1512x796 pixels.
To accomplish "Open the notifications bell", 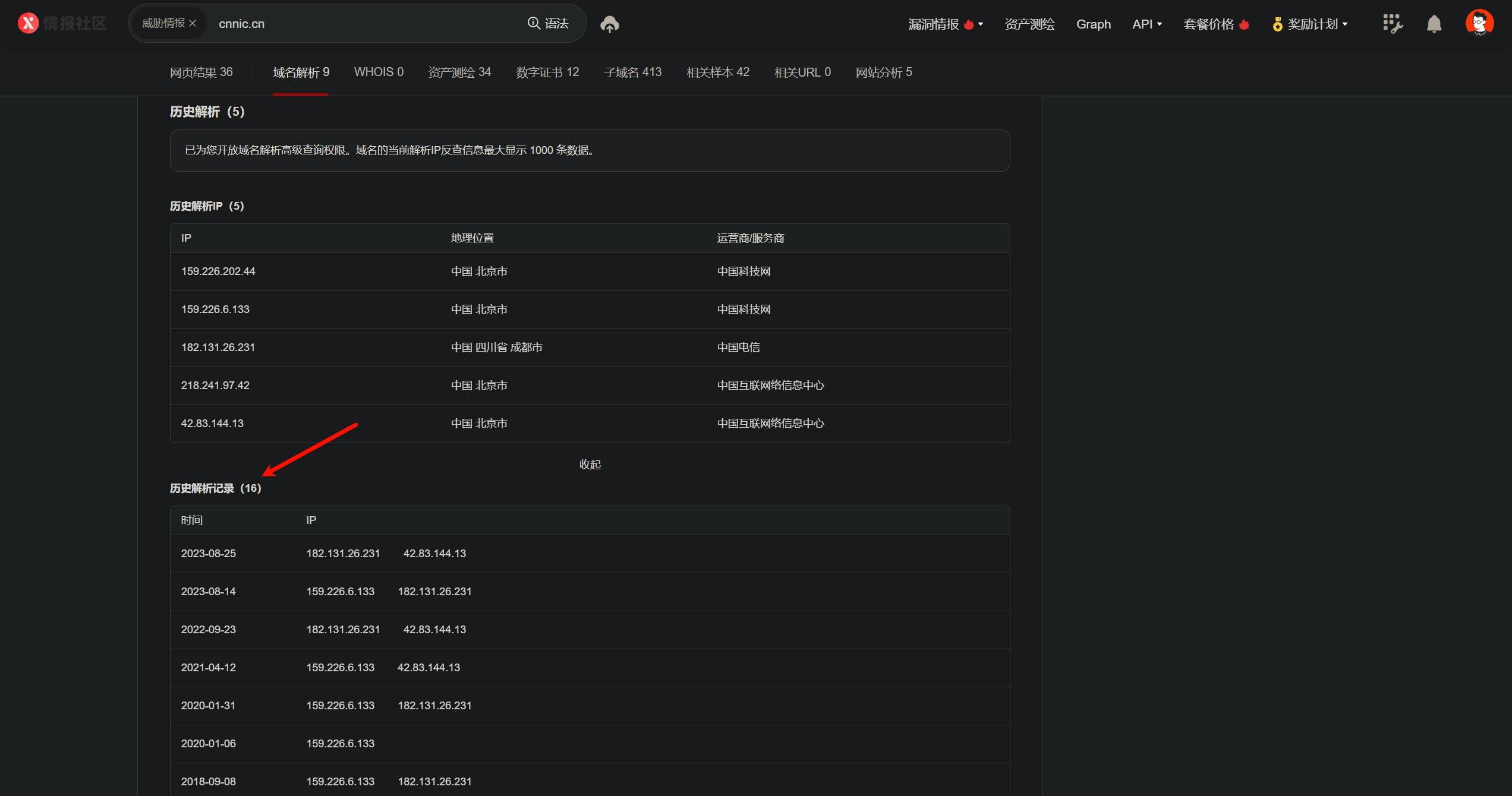I will click(x=1434, y=24).
